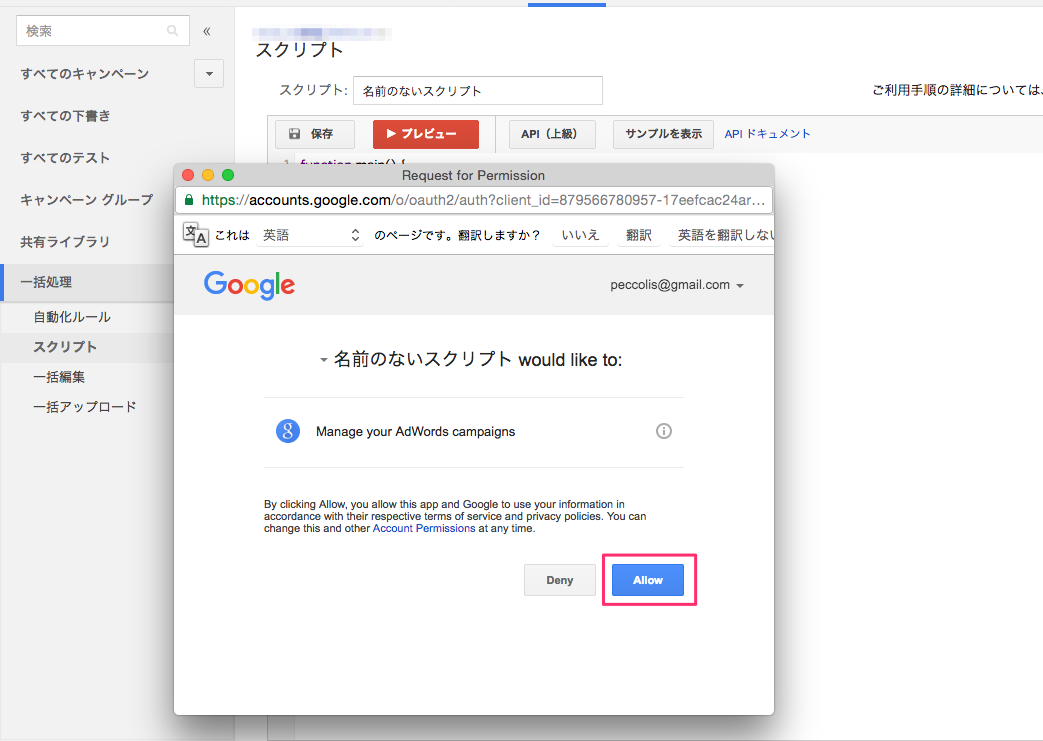Click Manage your AdWords campaigns text
This screenshot has height=741, width=1043.
click(x=416, y=432)
